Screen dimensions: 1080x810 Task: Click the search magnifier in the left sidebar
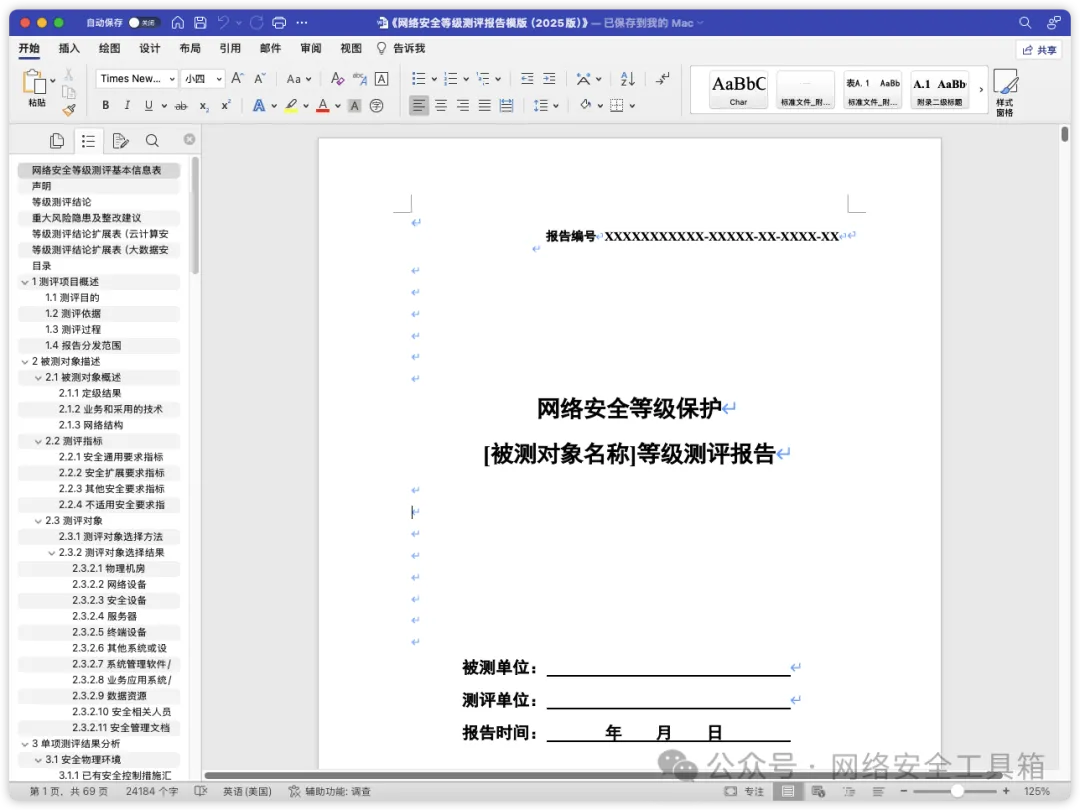pyautogui.click(x=152, y=140)
